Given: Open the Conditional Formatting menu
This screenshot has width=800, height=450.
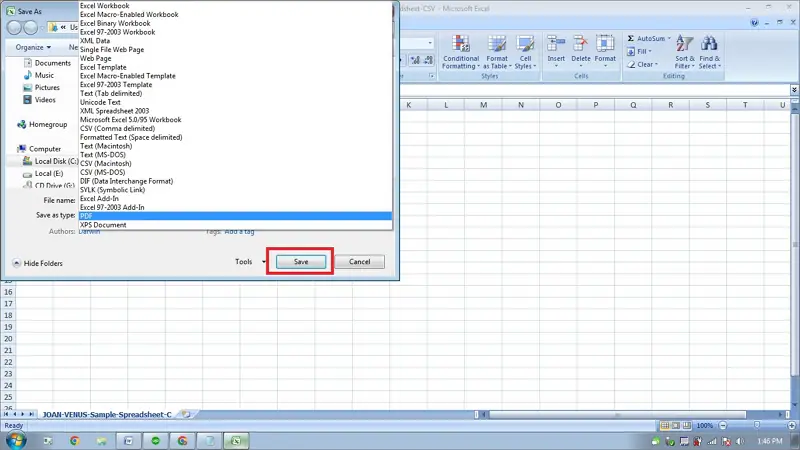Looking at the screenshot, I should pos(461,52).
